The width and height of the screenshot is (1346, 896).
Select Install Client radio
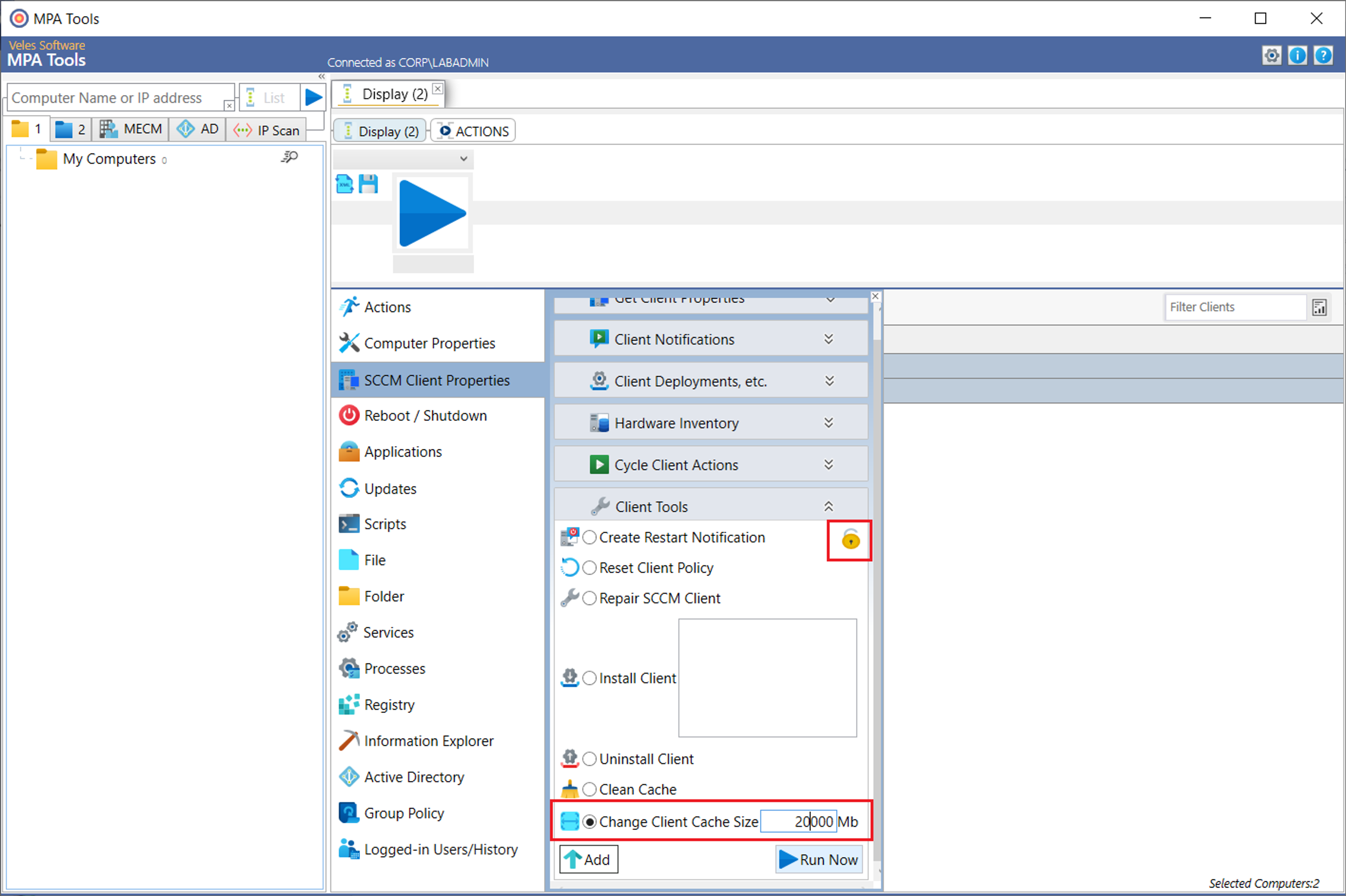click(x=589, y=678)
